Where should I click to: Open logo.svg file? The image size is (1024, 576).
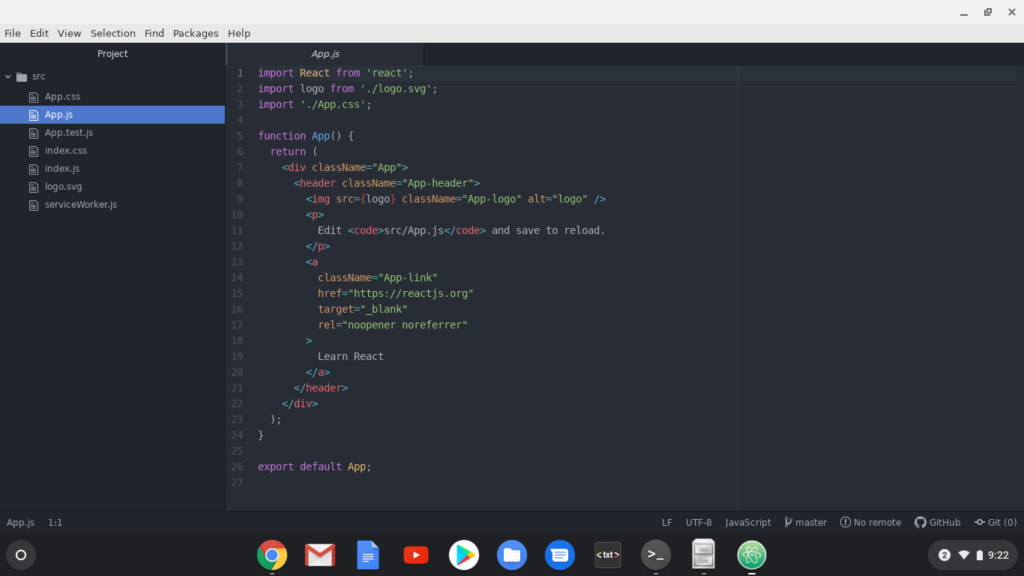coord(63,187)
